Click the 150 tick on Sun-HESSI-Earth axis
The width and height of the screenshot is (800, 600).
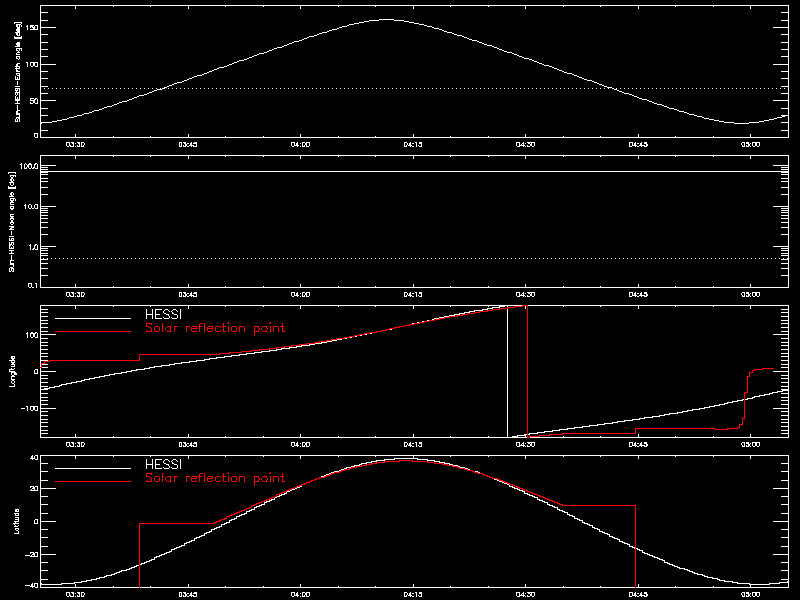[x=32, y=28]
